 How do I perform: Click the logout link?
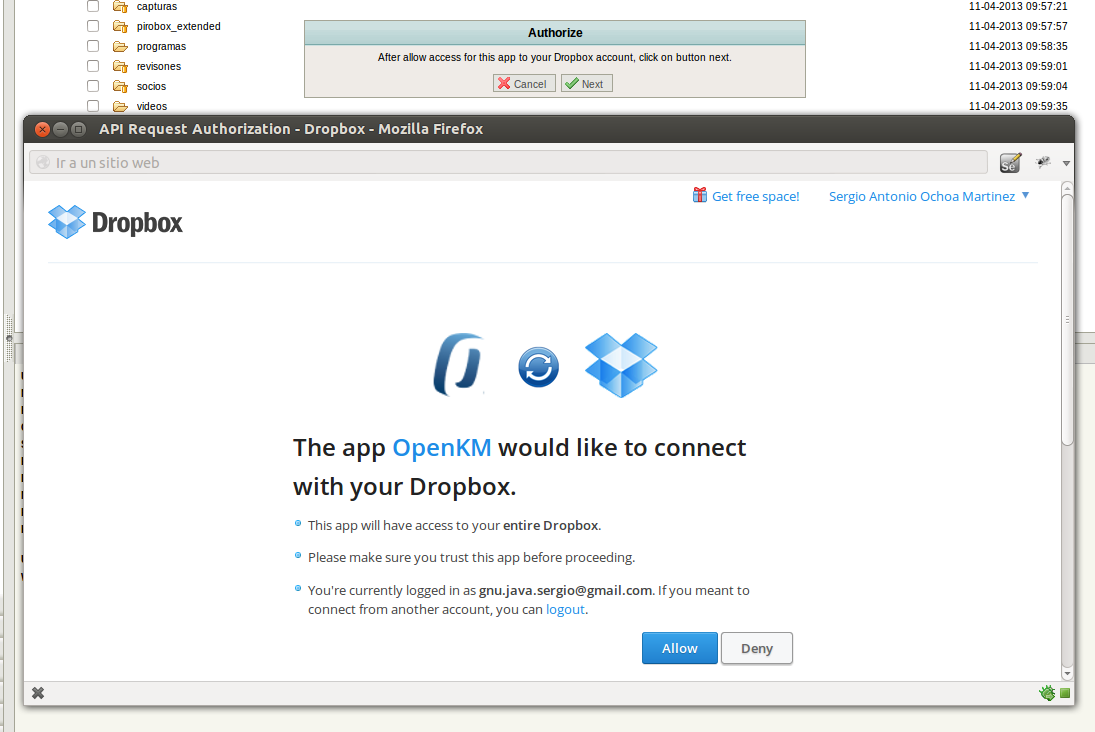pos(565,610)
